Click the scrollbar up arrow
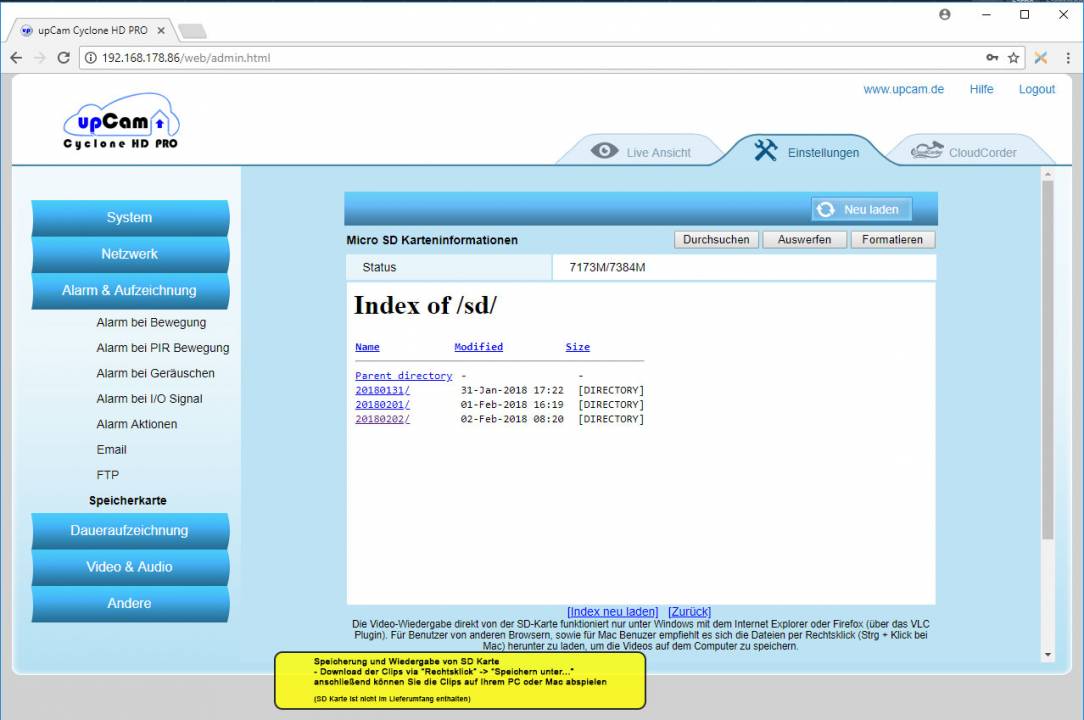The width and height of the screenshot is (1084, 720). click(1047, 175)
